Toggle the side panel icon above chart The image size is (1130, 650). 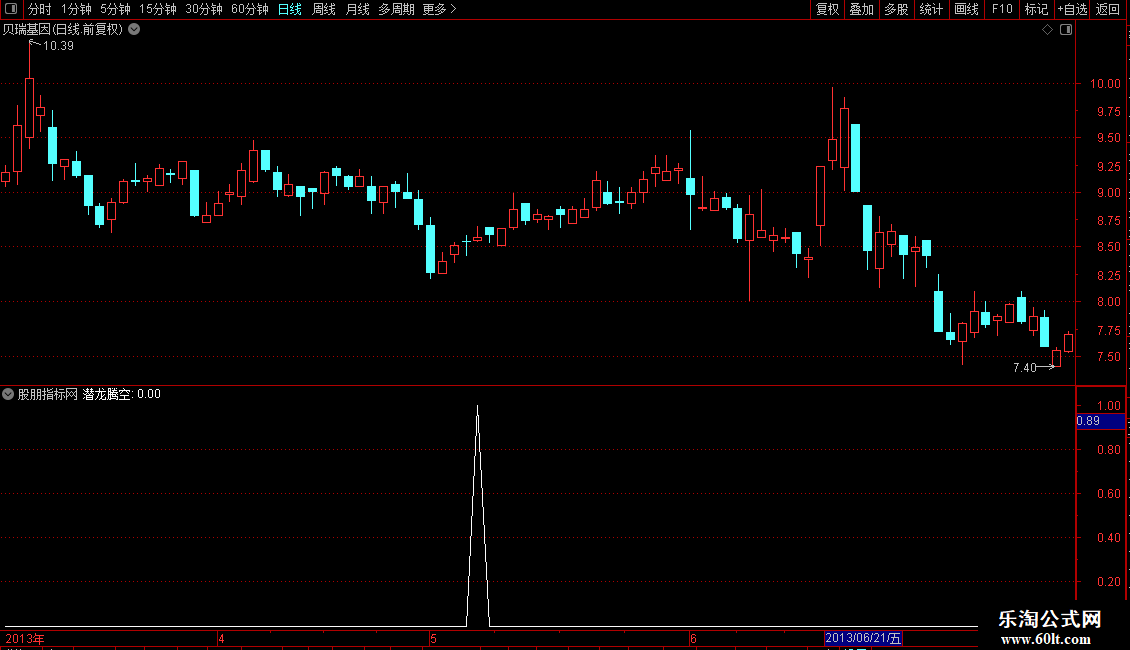pos(1066,30)
